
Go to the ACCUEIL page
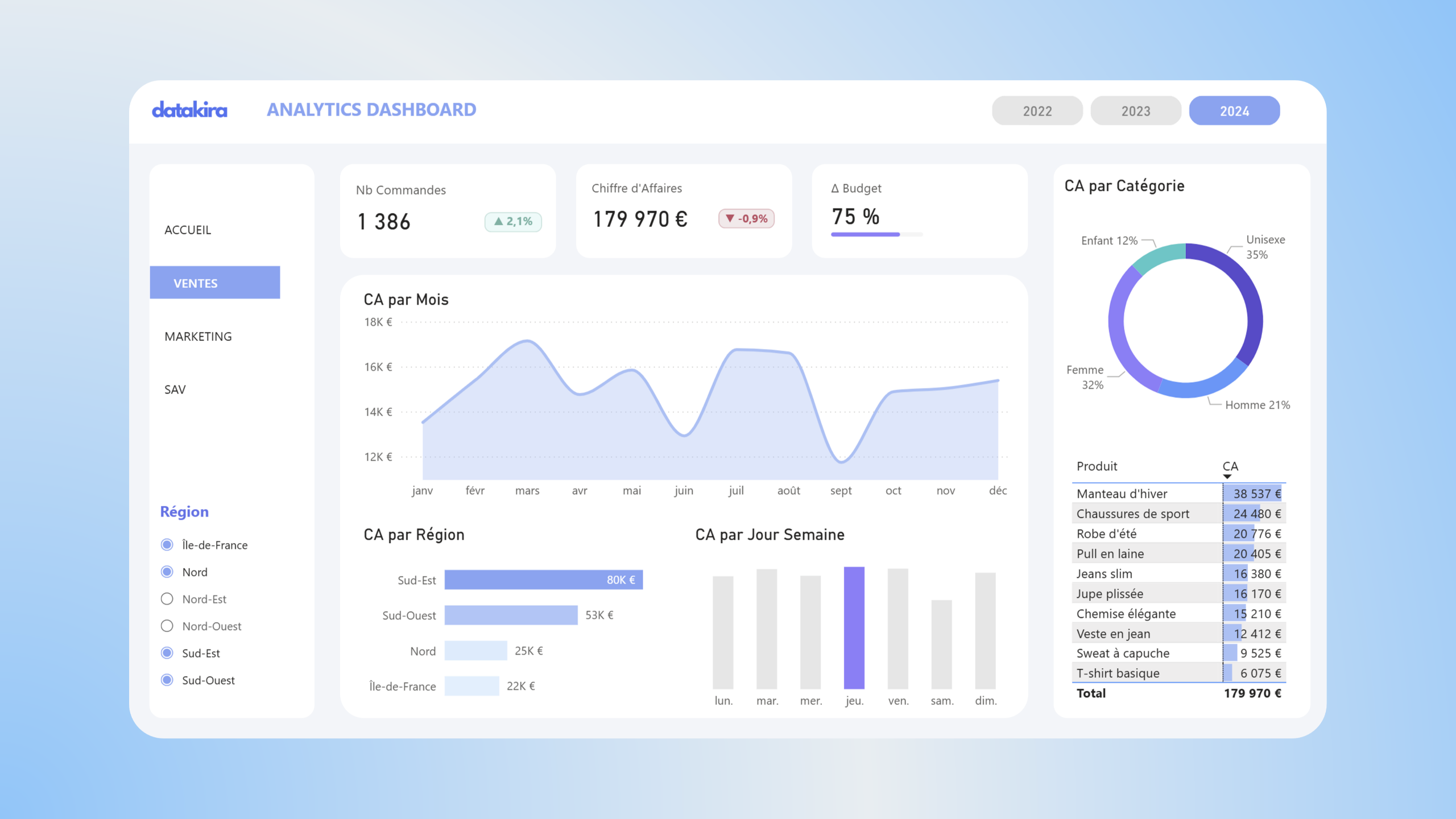pos(188,230)
